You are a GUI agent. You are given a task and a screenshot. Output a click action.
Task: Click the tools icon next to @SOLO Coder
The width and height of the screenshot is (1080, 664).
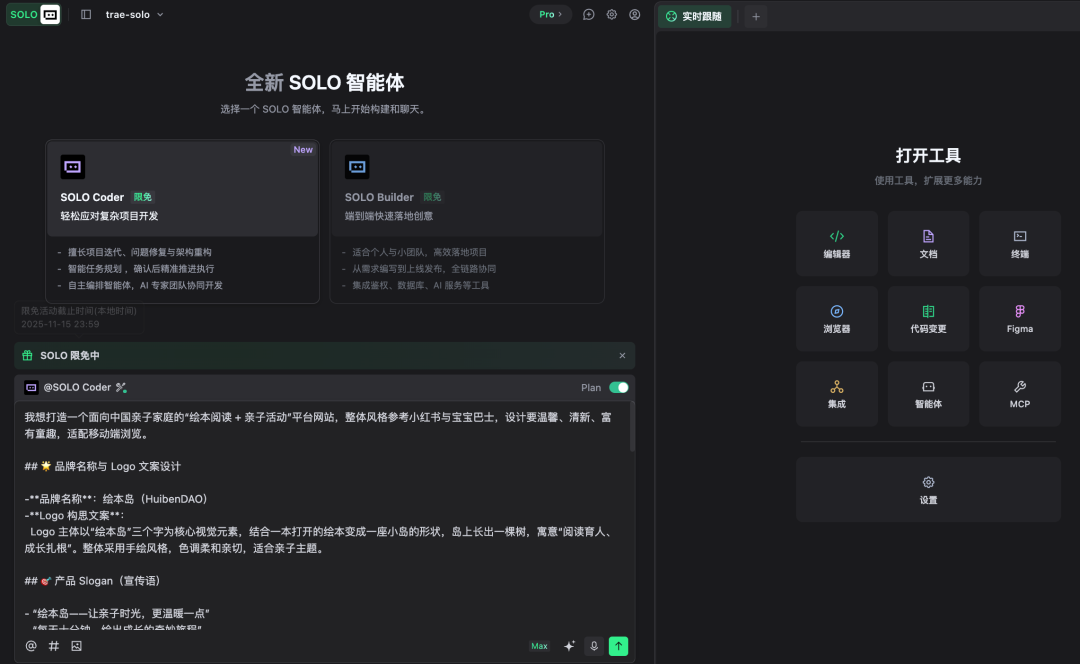click(x=121, y=388)
